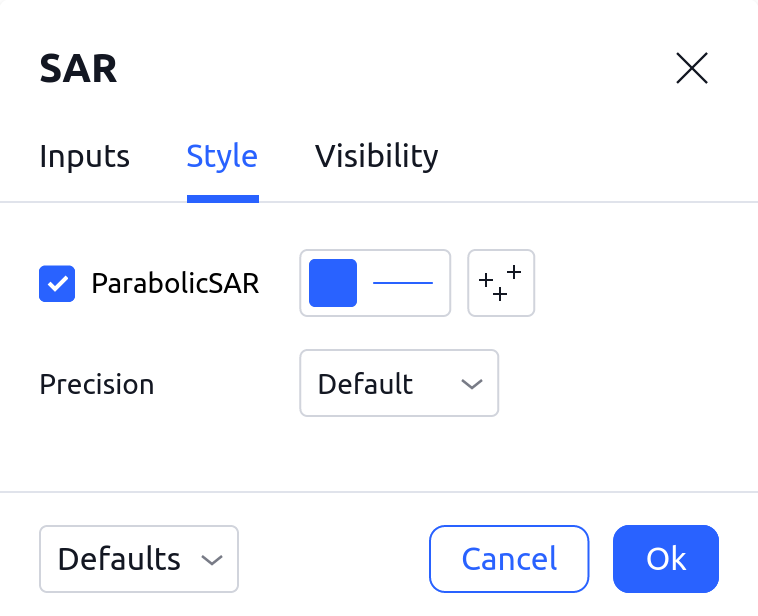Click the line style preview for ParabolicSAR

click(x=403, y=283)
